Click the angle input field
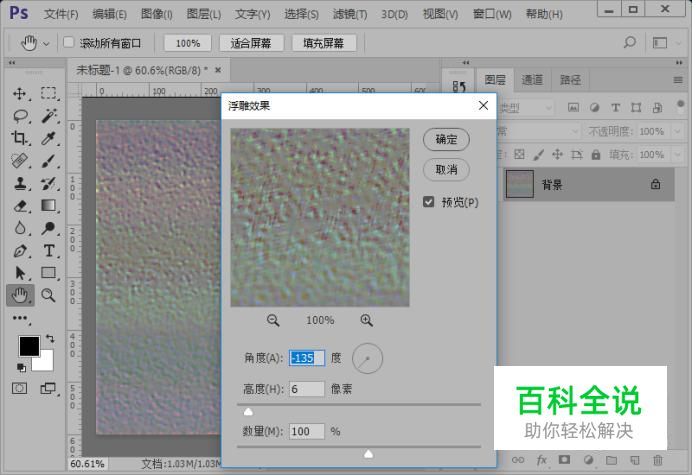 (307, 358)
